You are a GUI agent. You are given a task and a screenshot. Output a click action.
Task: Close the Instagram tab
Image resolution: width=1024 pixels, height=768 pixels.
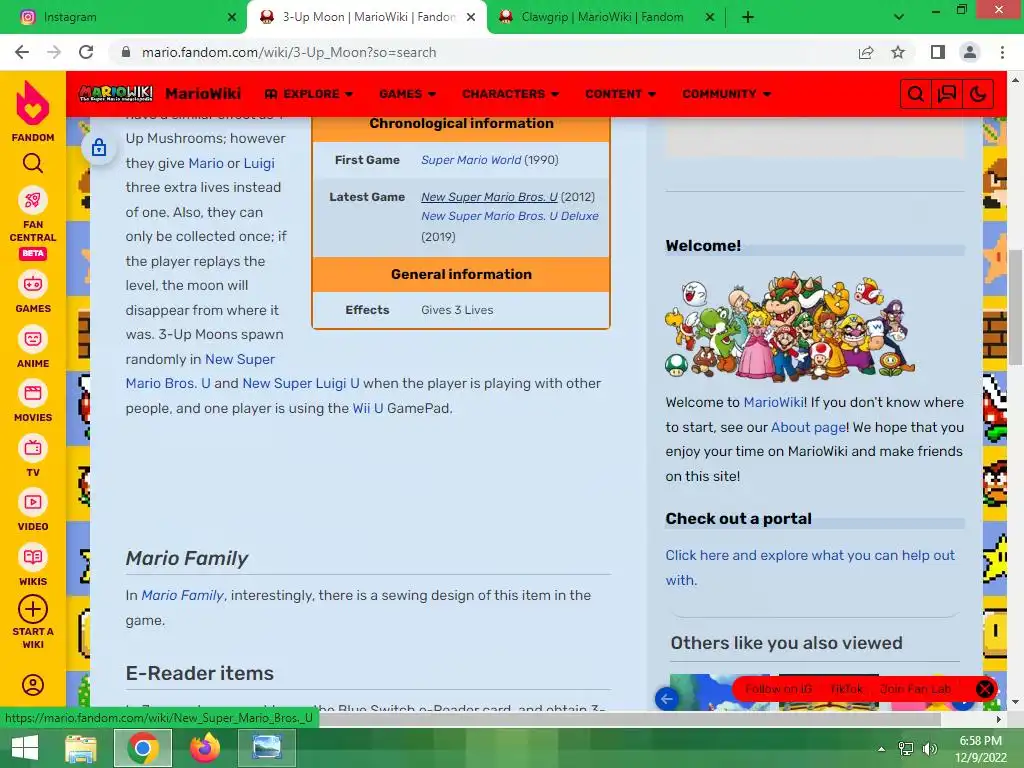pyautogui.click(x=232, y=17)
